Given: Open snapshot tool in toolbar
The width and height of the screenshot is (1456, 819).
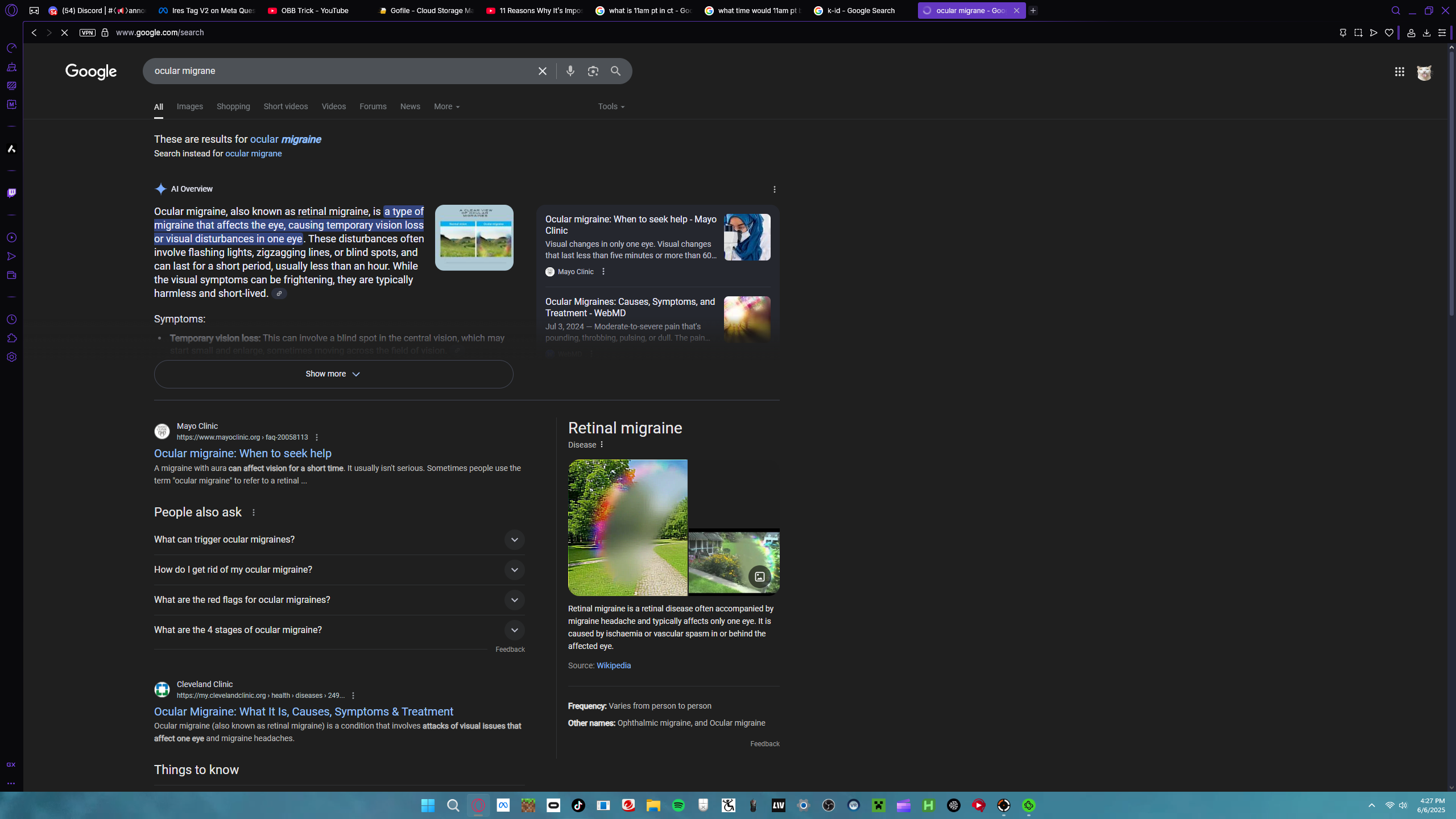Looking at the screenshot, I should point(1358,33).
